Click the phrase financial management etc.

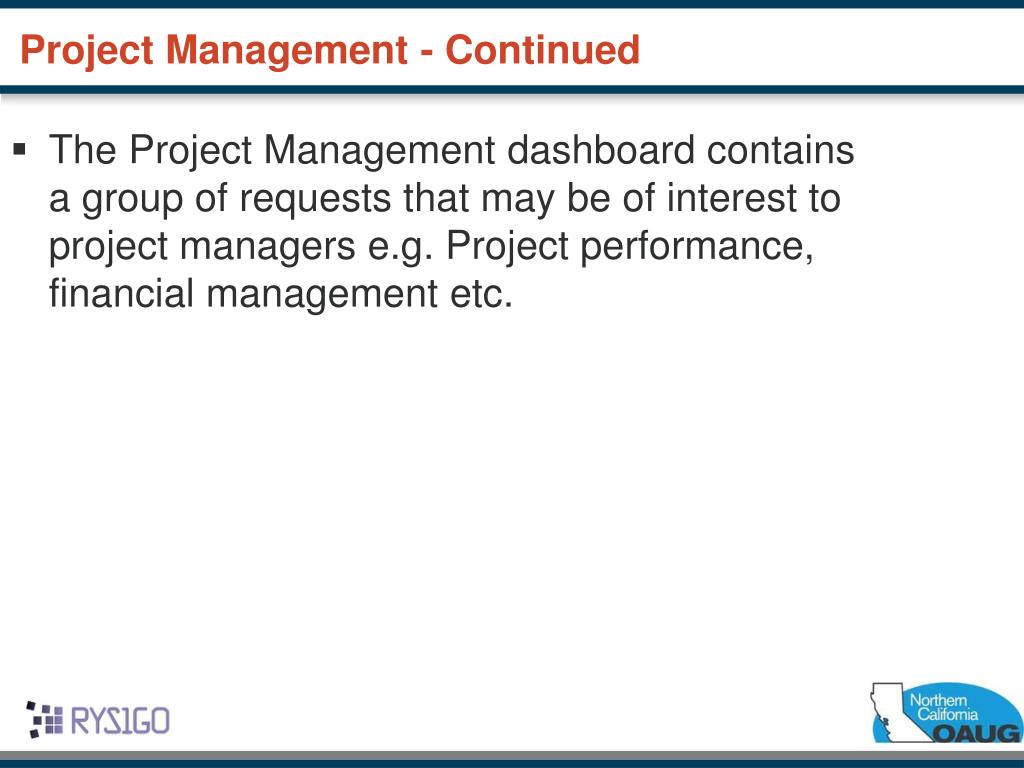(x=281, y=293)
